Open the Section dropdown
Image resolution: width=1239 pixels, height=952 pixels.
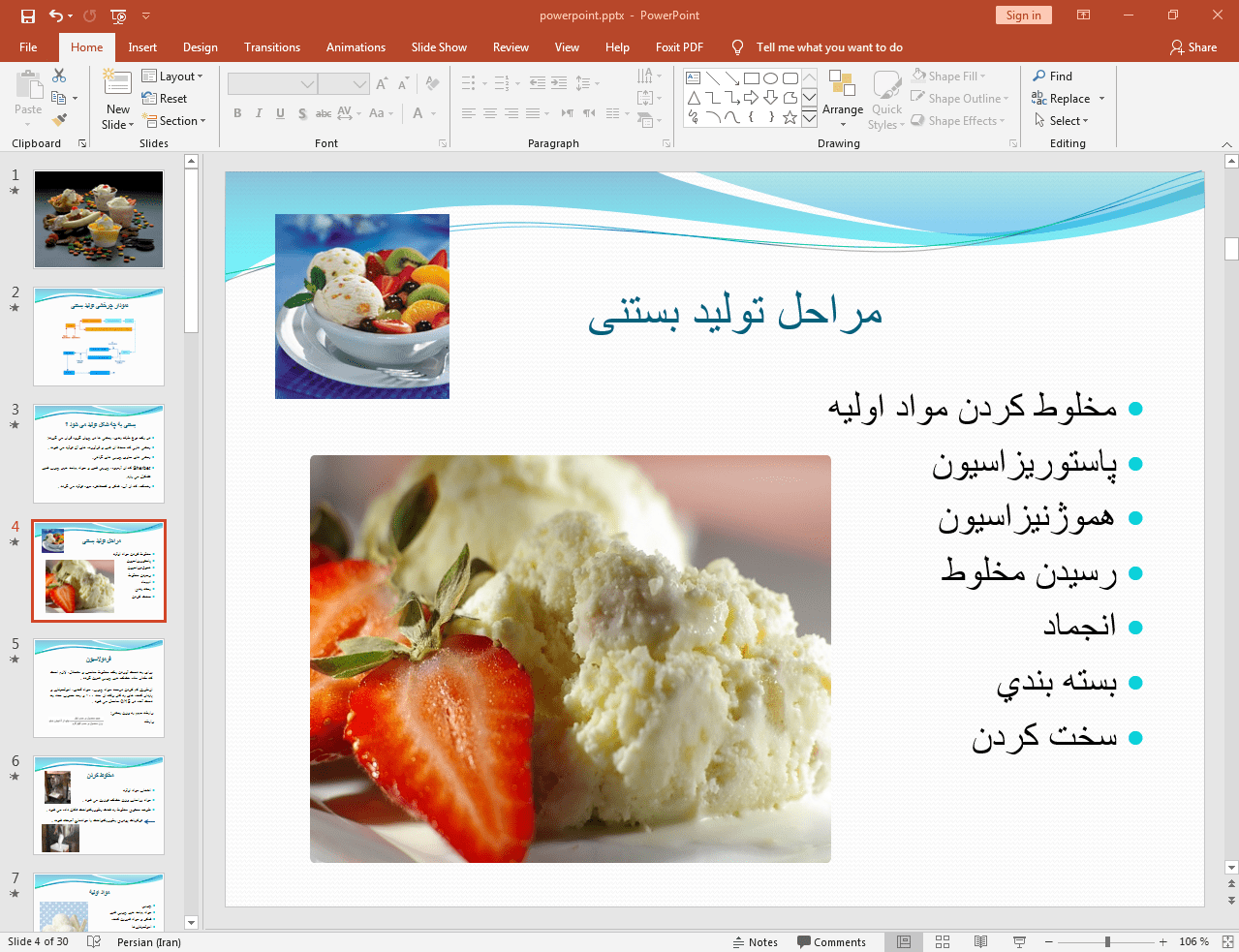(173, 120)
